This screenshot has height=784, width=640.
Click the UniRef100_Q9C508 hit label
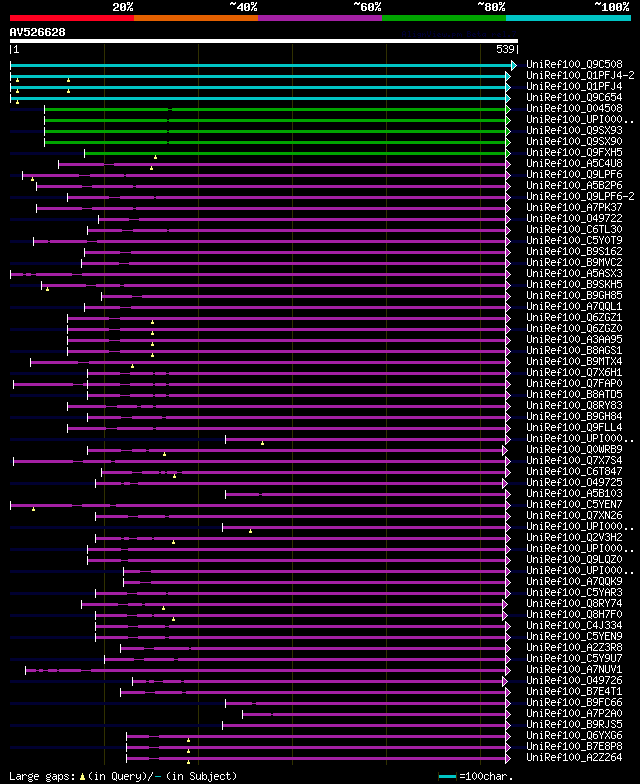(x=574, y=64)
